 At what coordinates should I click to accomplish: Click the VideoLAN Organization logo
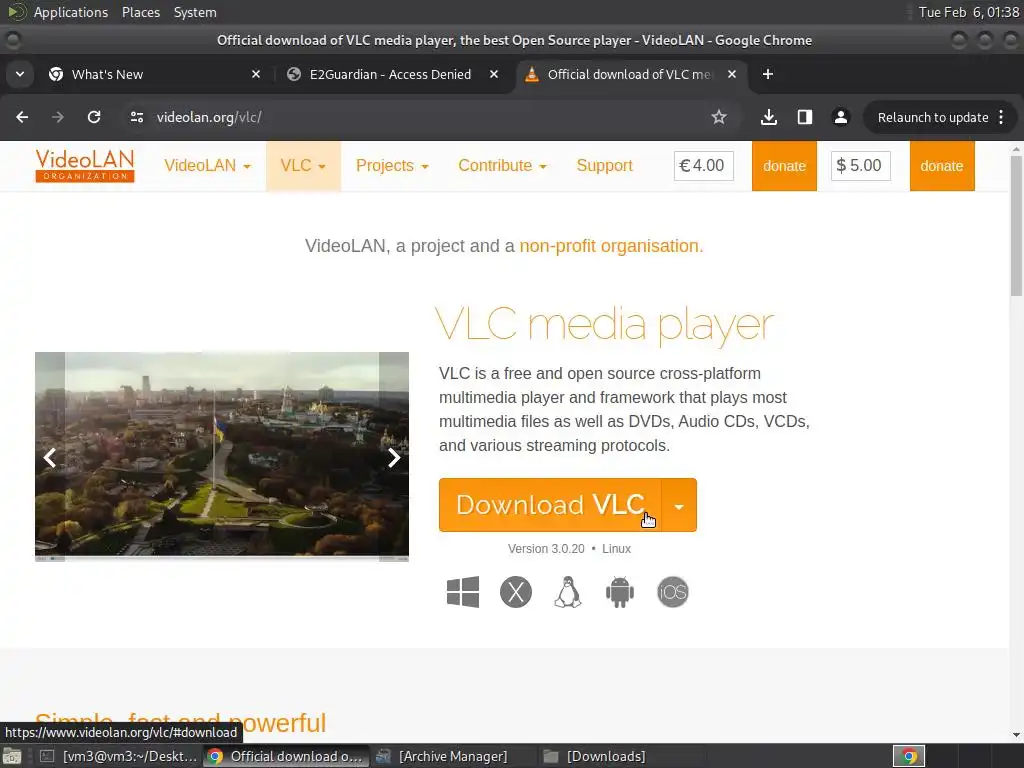(x=85, y=165)
